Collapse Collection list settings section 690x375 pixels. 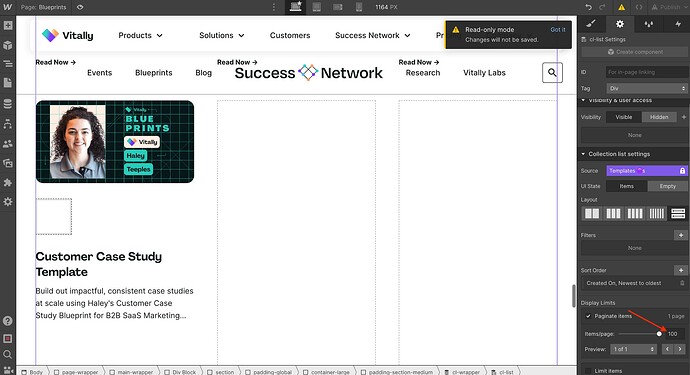[x=584, y=154]
